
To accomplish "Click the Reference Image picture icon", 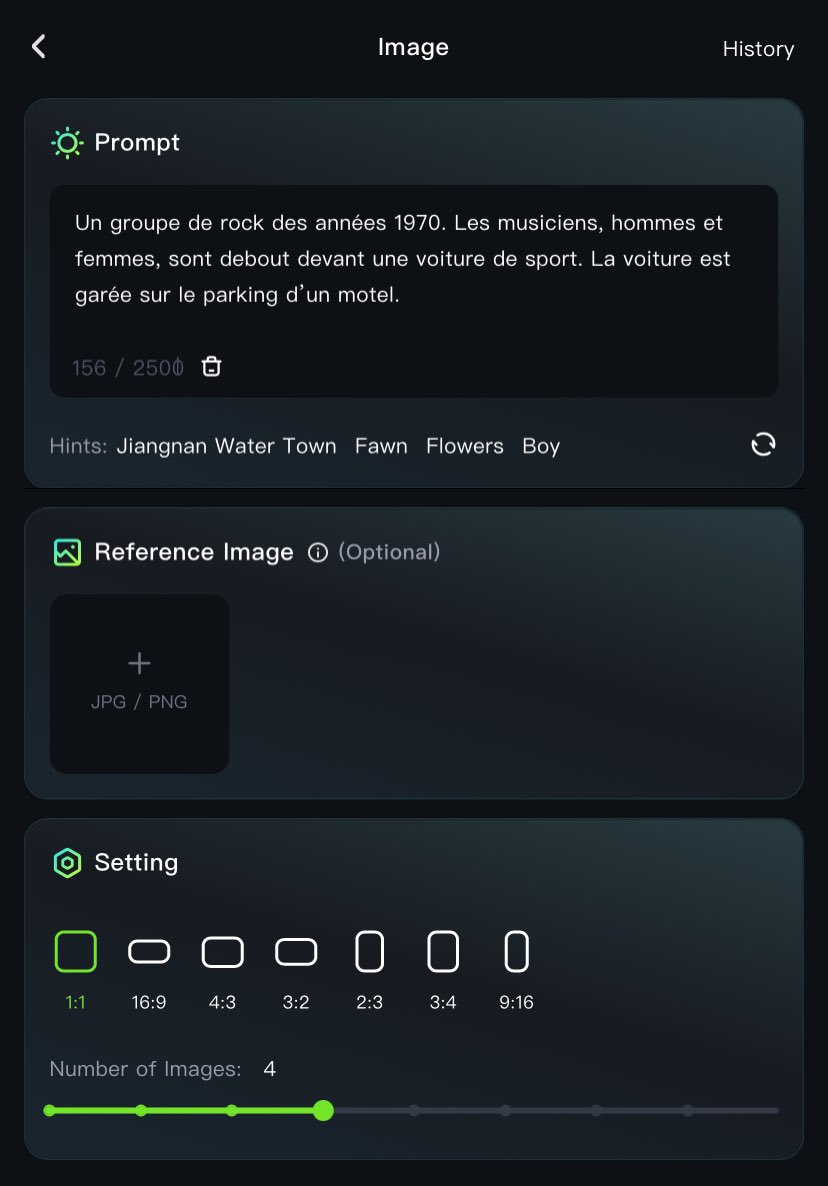I will pyautogui.click(x=67, y=553).
